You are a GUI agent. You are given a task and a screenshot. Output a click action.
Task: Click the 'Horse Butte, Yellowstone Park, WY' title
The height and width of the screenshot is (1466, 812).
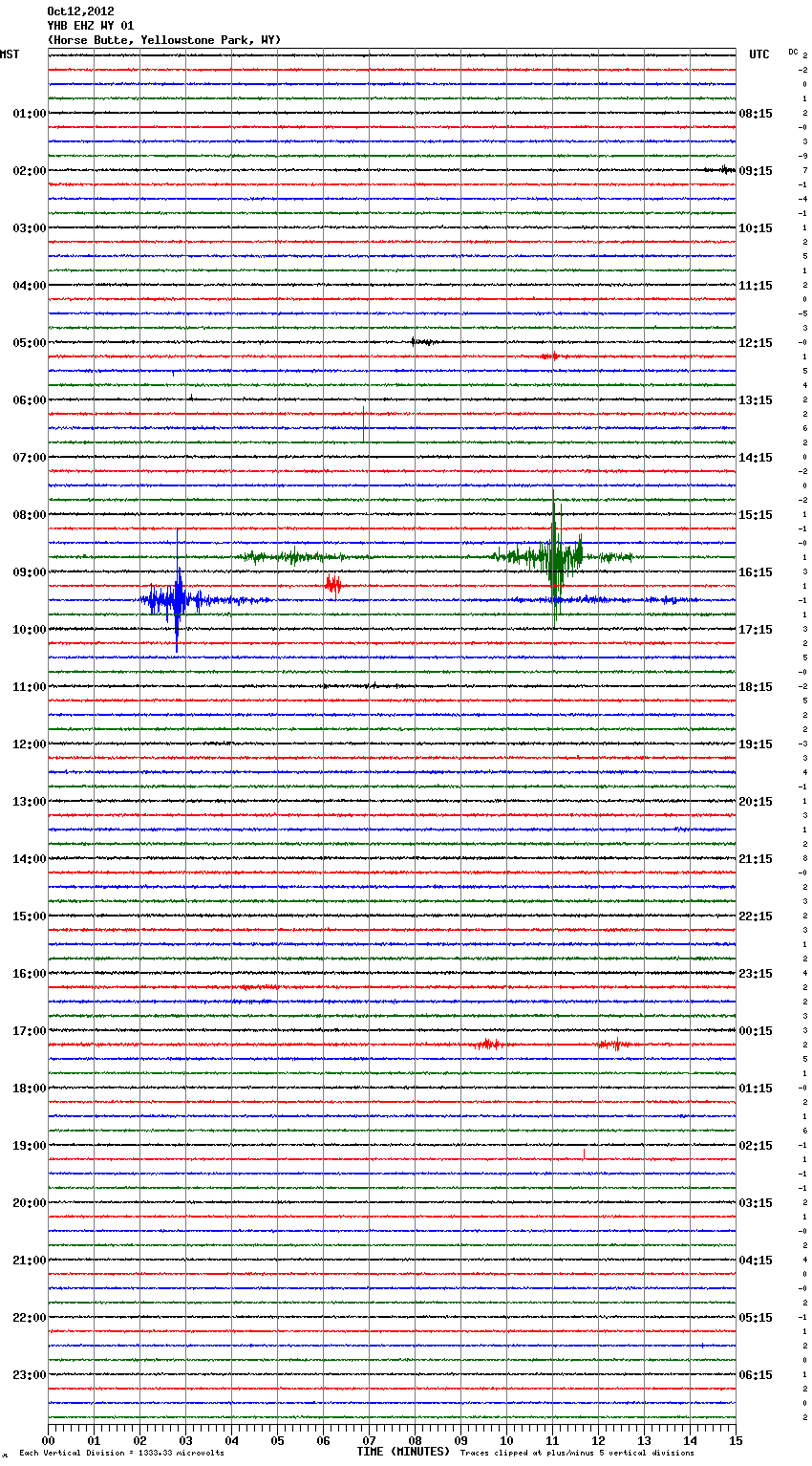pyautogui.click(x=164, y=40)
